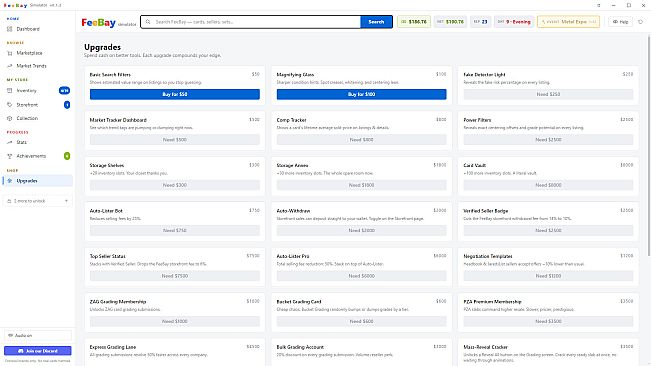Click Need $500 under Market Tracker Dashboard

175,140
